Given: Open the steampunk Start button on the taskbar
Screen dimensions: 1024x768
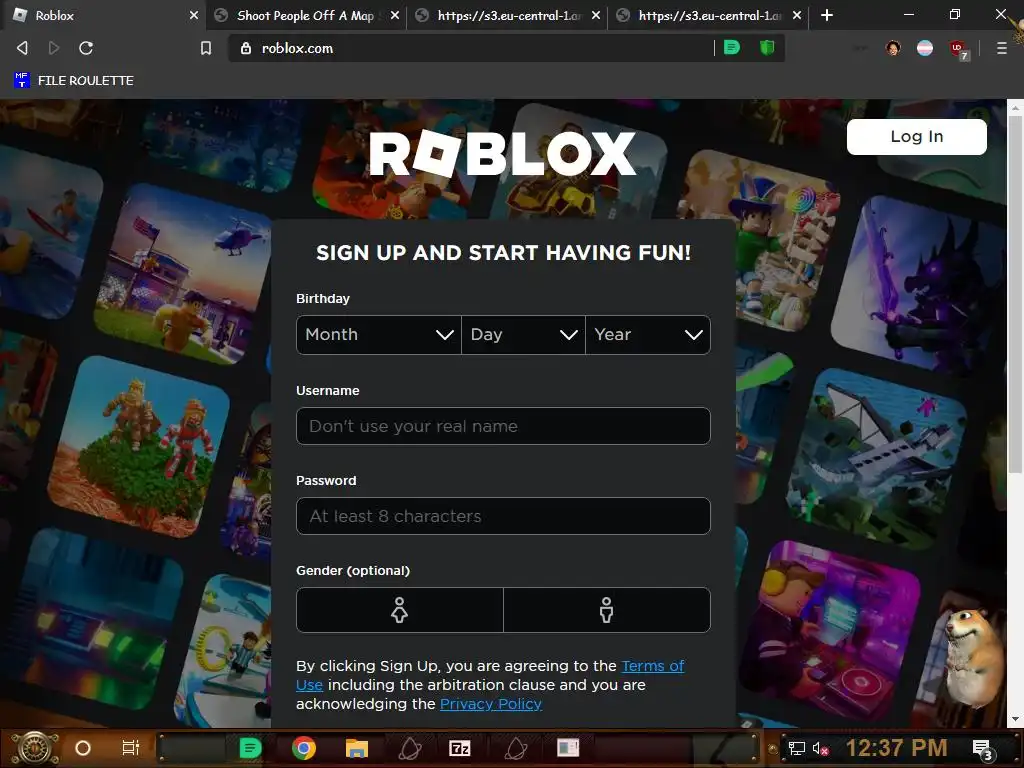Looking at the screenshot, I should [35, 748].
